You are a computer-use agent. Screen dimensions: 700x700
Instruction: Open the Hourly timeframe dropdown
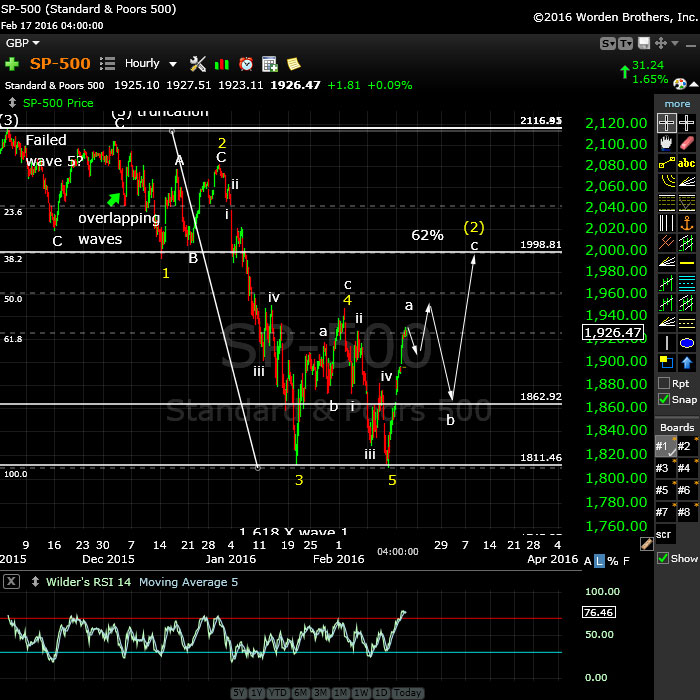(150, 63)
